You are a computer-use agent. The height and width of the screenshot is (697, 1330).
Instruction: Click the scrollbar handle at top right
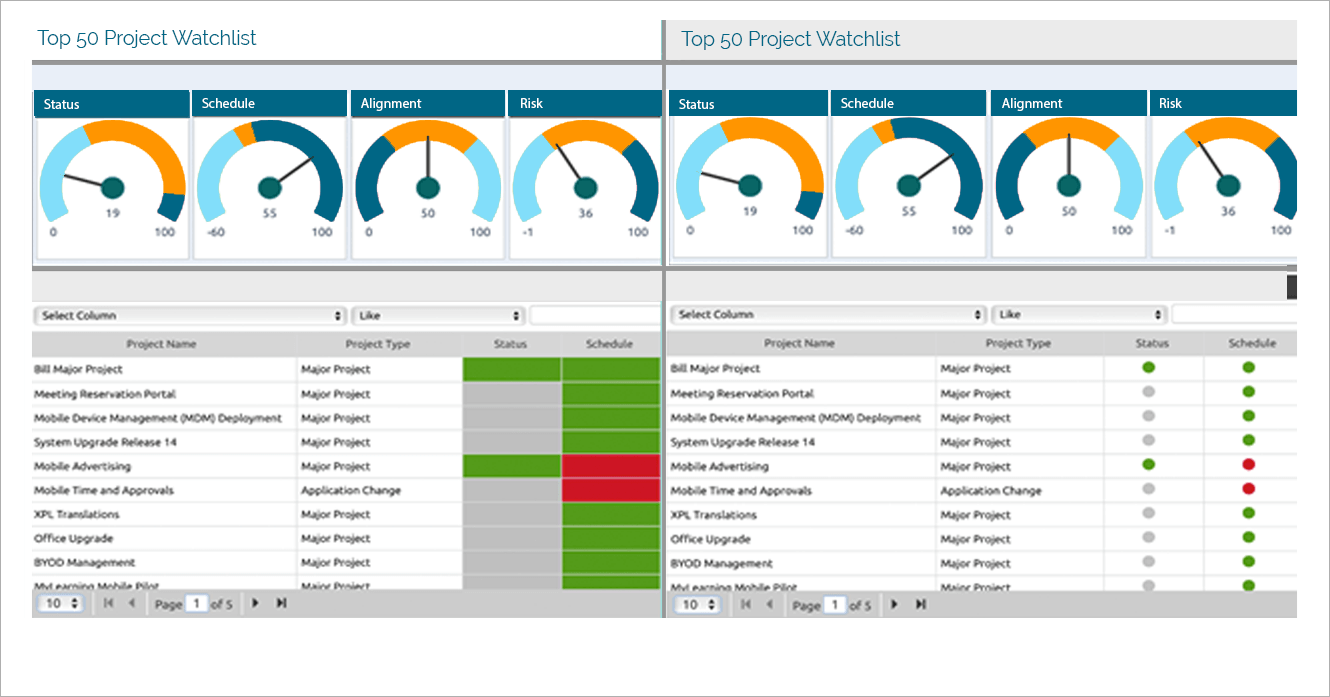1292,287
